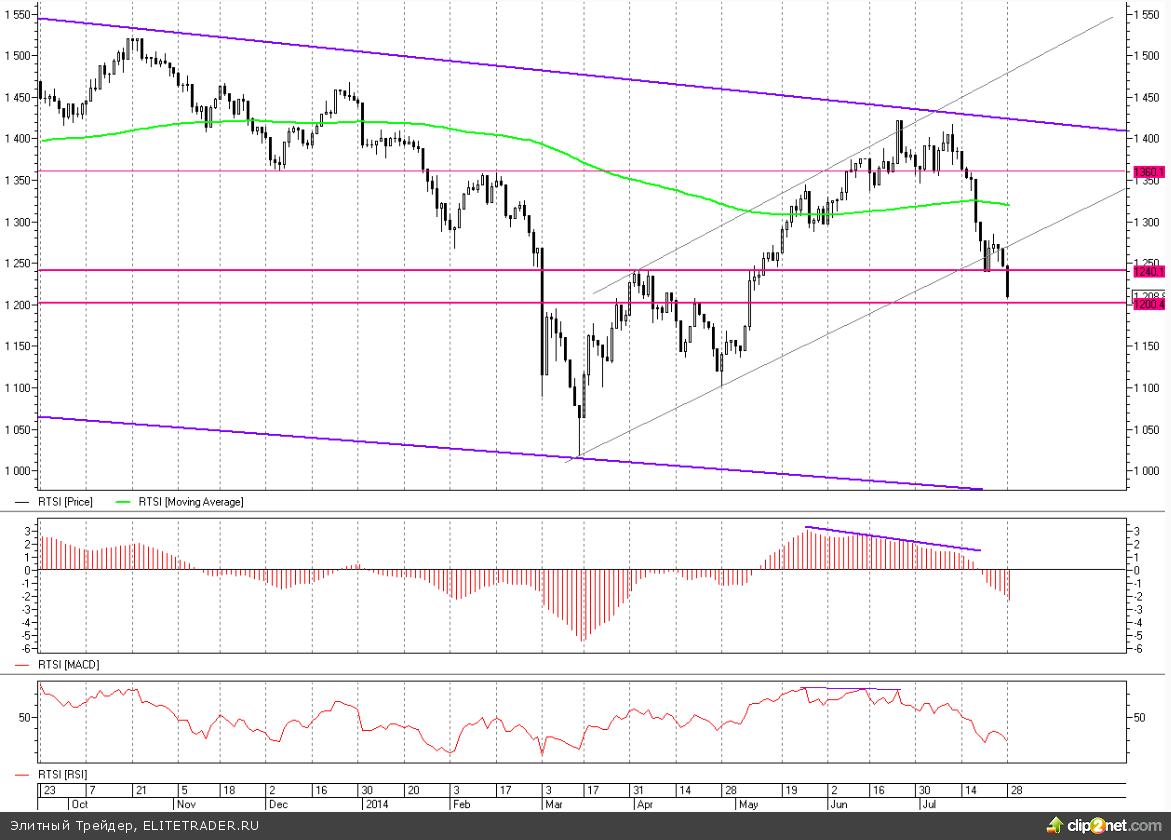The image size is (1171, 840).
Task: Select the 1200.4 pink price level tag
Action: click(1148, 304)
